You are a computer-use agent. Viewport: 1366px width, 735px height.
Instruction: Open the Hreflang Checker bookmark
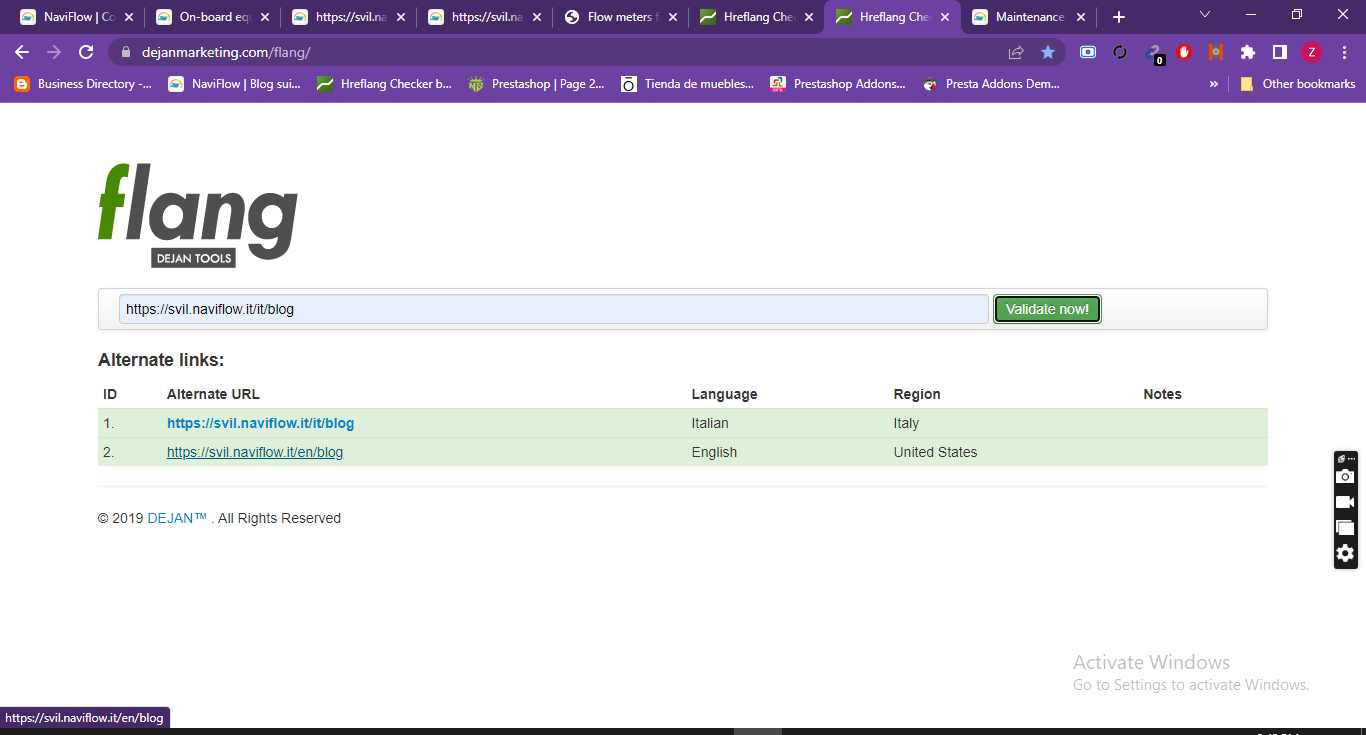pyautogui.click(x=384, y=84)
